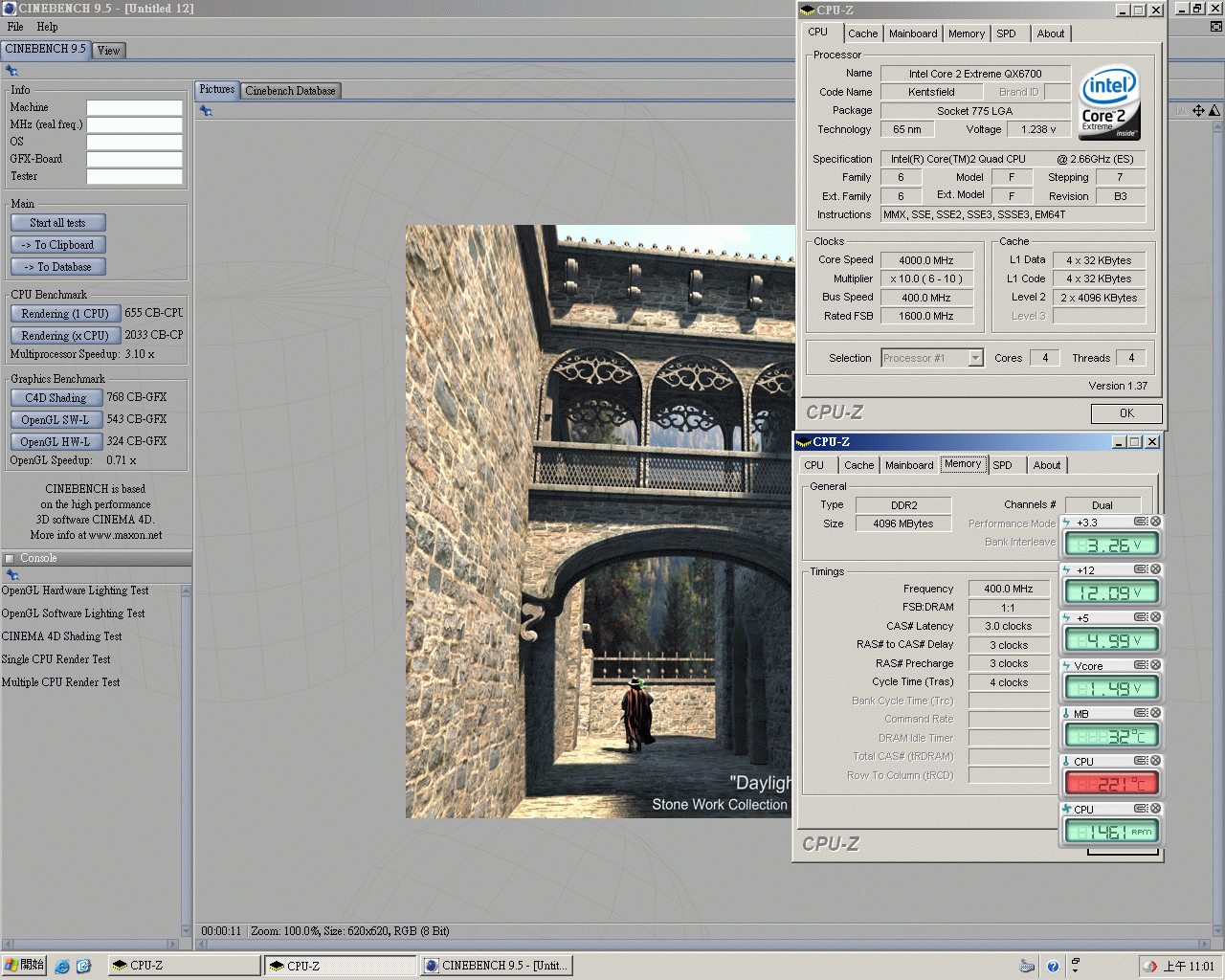Open the Windows Start button
Screen dimensions: 1225x980
pos(24,966)
